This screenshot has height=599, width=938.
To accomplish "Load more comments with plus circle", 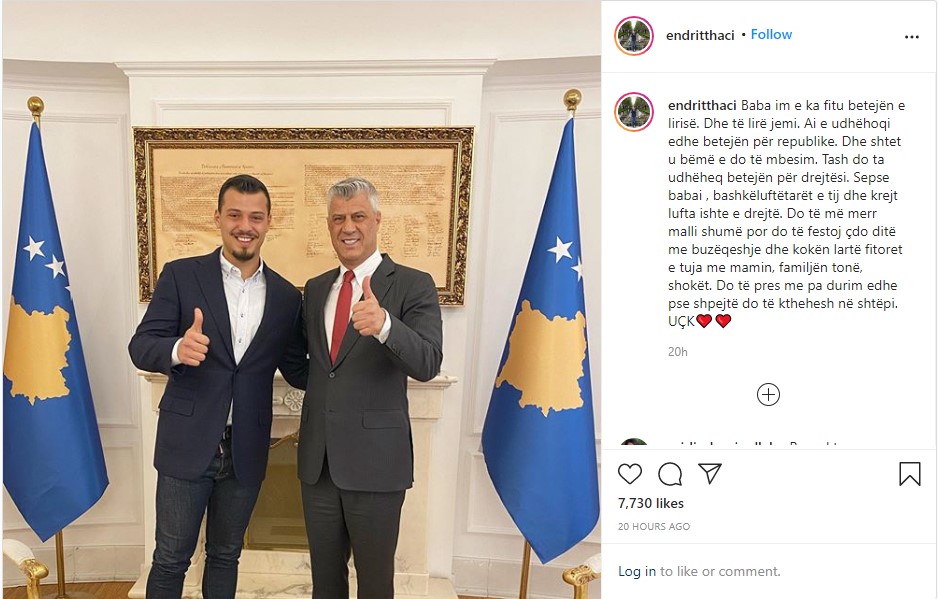I will 768,395.
